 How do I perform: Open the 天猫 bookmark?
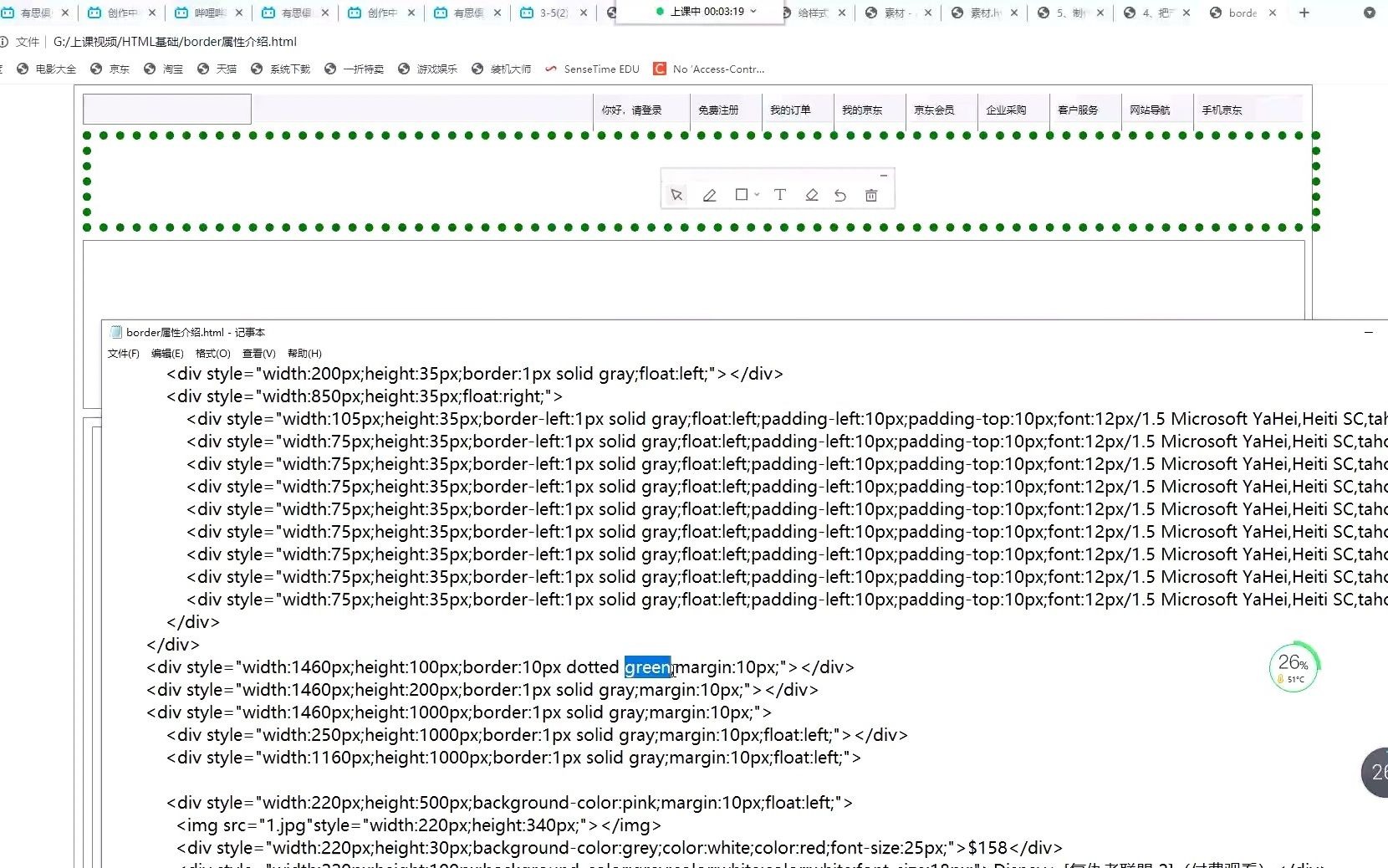217,69
